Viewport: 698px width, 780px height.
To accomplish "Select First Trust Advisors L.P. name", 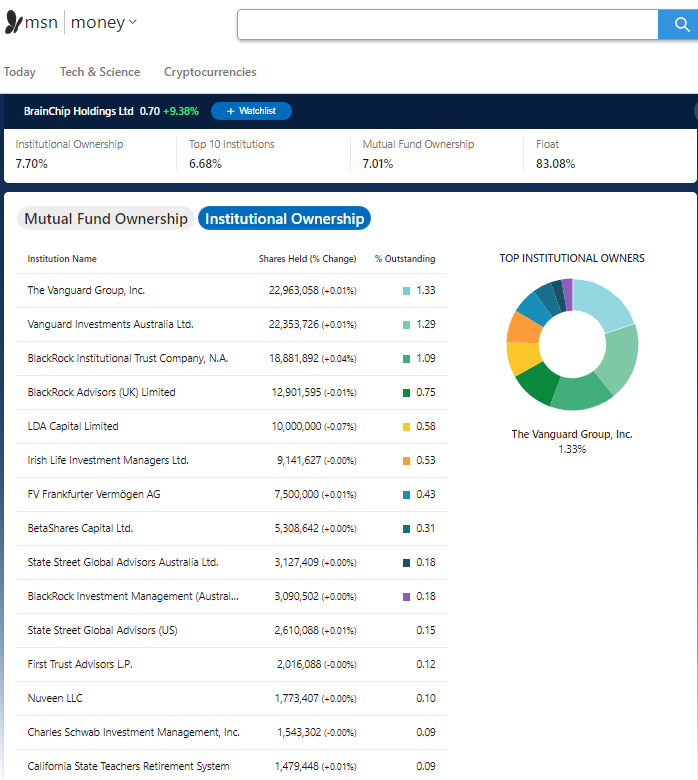I will (x=80, y=664).
